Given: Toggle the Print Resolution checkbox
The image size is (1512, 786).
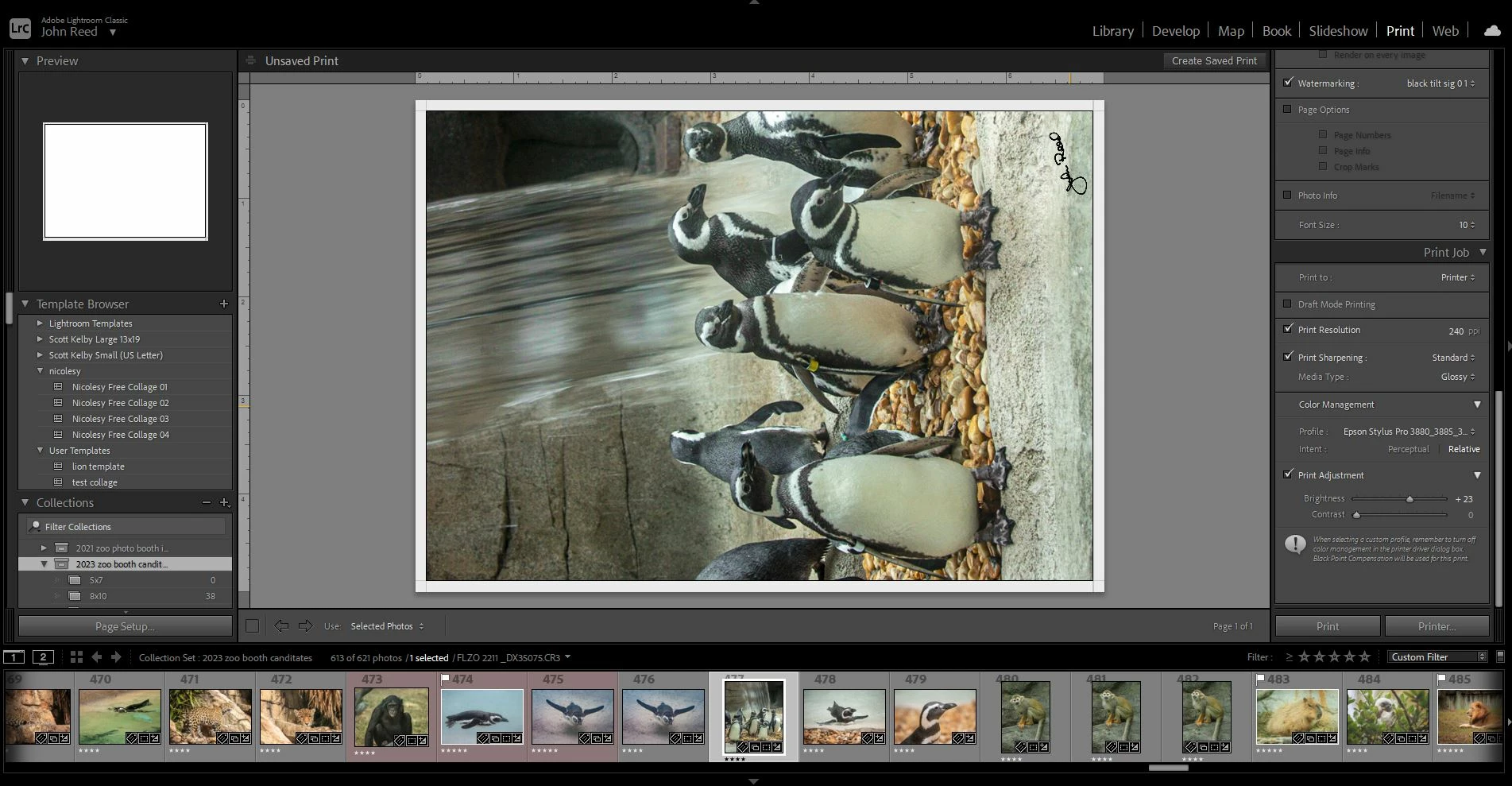Looking at the screenshot, I should [1288, 328].
